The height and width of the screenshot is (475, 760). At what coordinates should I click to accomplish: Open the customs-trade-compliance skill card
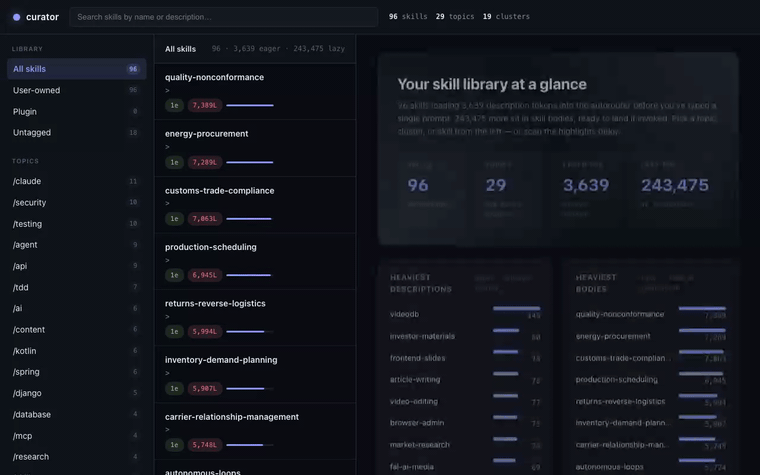pos(255,205)
